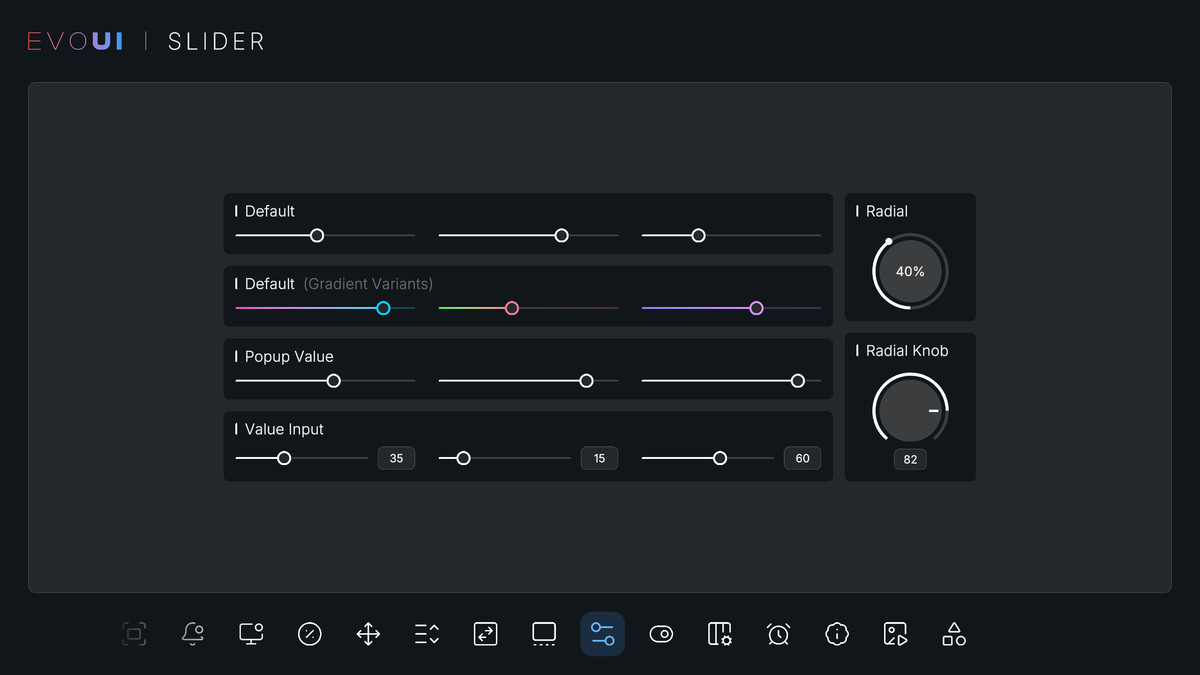
Task: Click the cyan gradient slider handle
Action: click(x=382, y=308)
